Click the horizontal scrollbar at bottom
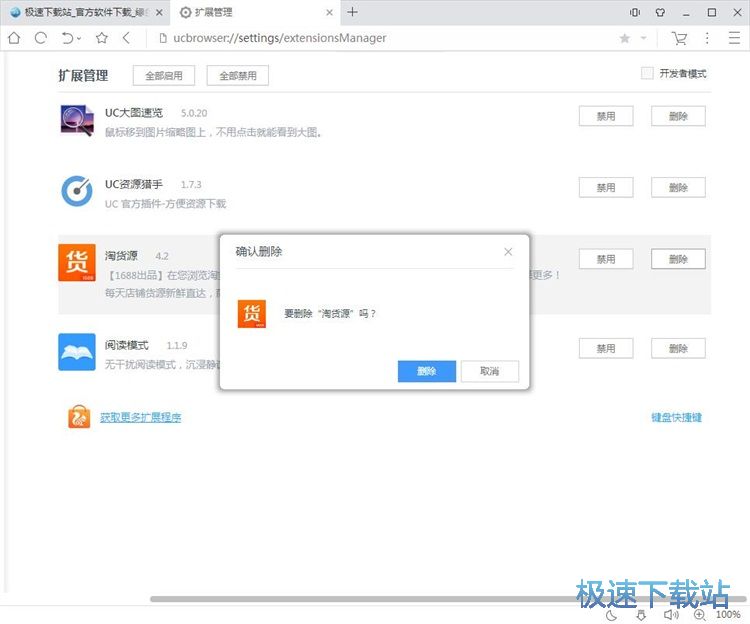Viewport: 750px width, 624px height. pos(448,599)
